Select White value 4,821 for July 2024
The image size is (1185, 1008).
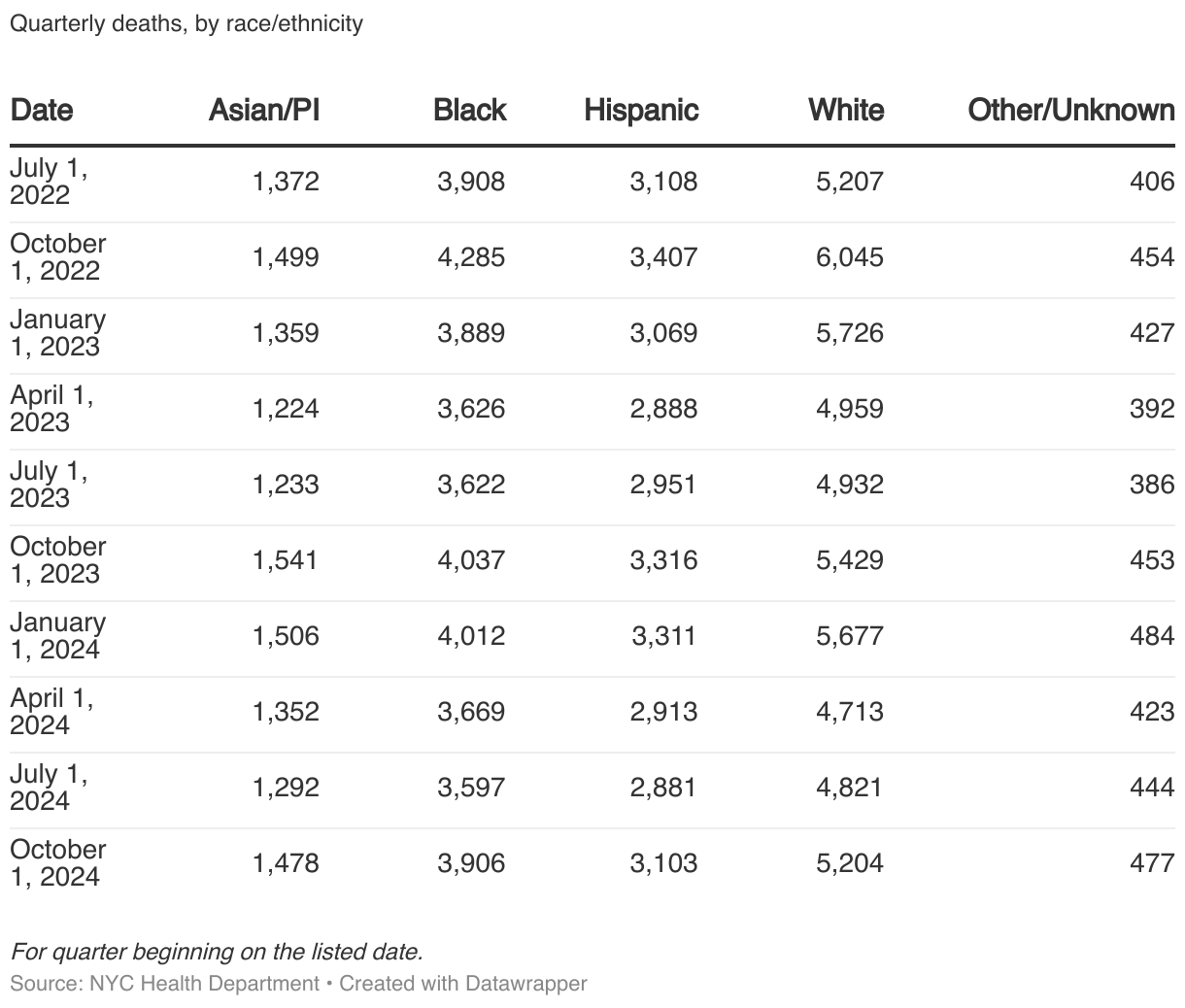[850, 788]
